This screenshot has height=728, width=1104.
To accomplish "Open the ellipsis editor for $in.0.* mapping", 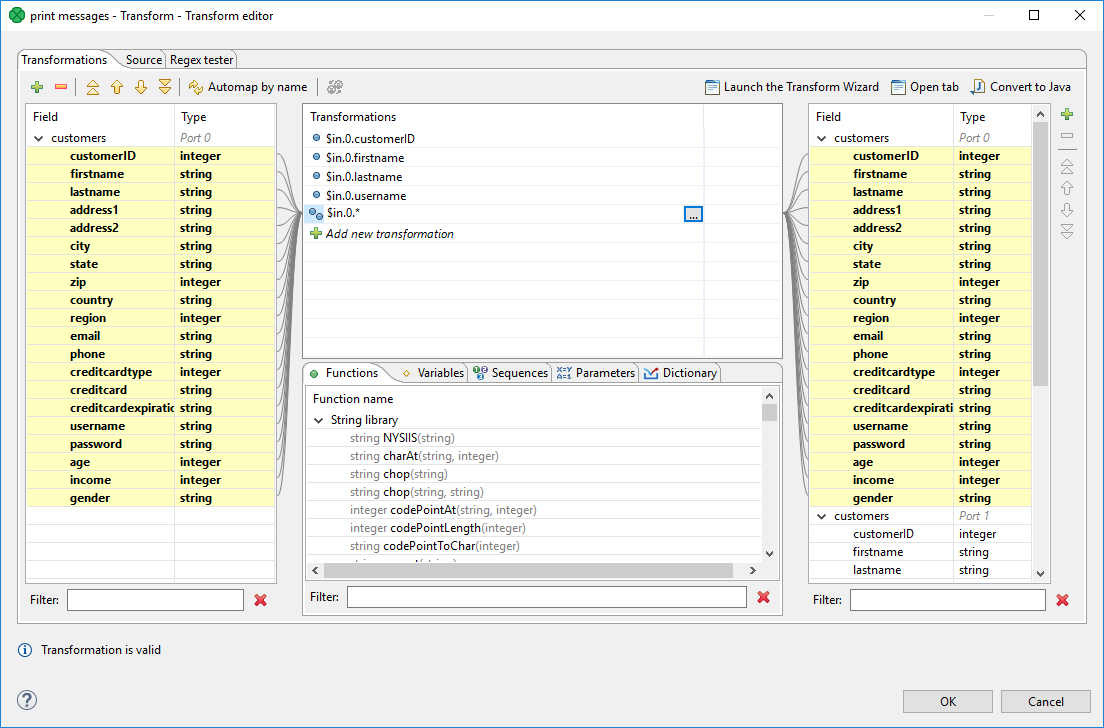I will click(x=693, y=213).
